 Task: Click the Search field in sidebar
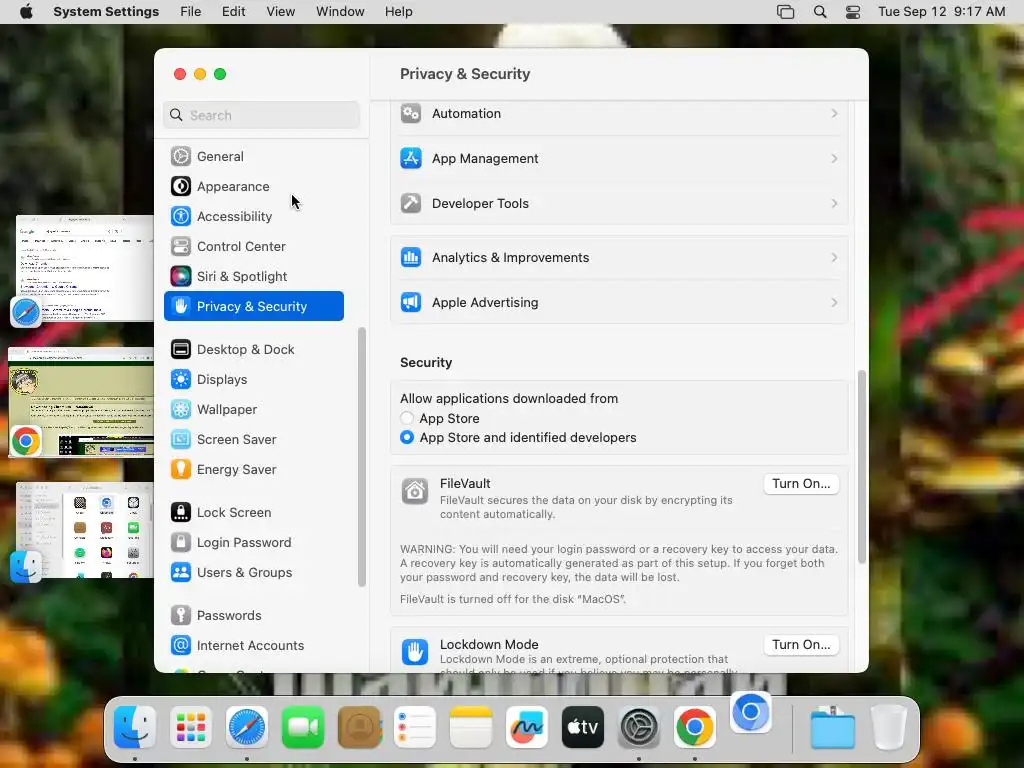tap(261, 116)
